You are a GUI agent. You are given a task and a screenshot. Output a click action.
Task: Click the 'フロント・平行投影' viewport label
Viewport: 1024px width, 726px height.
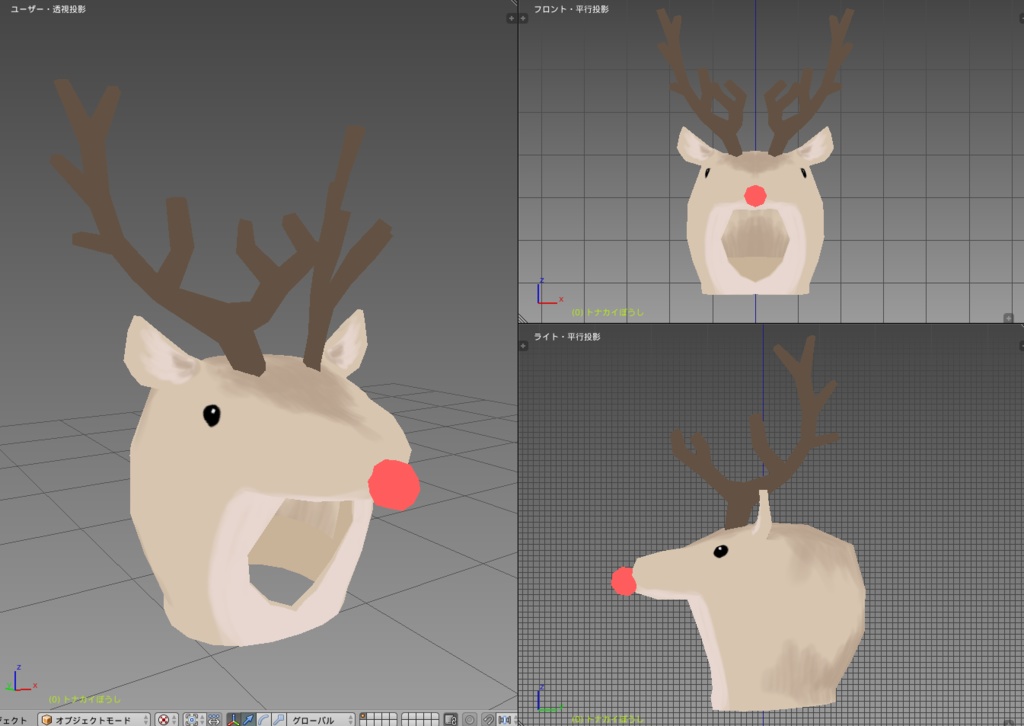(x=571, y=9)
